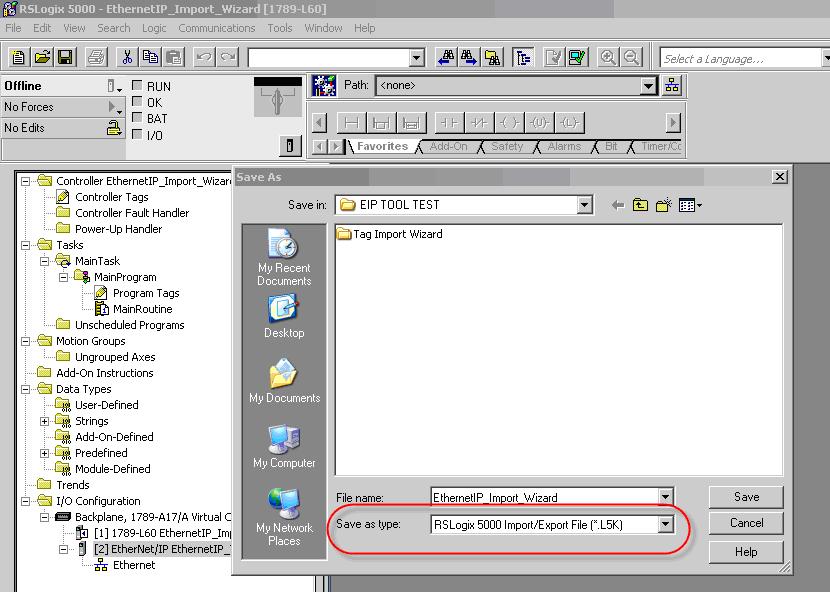This screenshot has width=830, height=592.
Task: Create a new folder in Save As dialog
Action: point(664,205)
